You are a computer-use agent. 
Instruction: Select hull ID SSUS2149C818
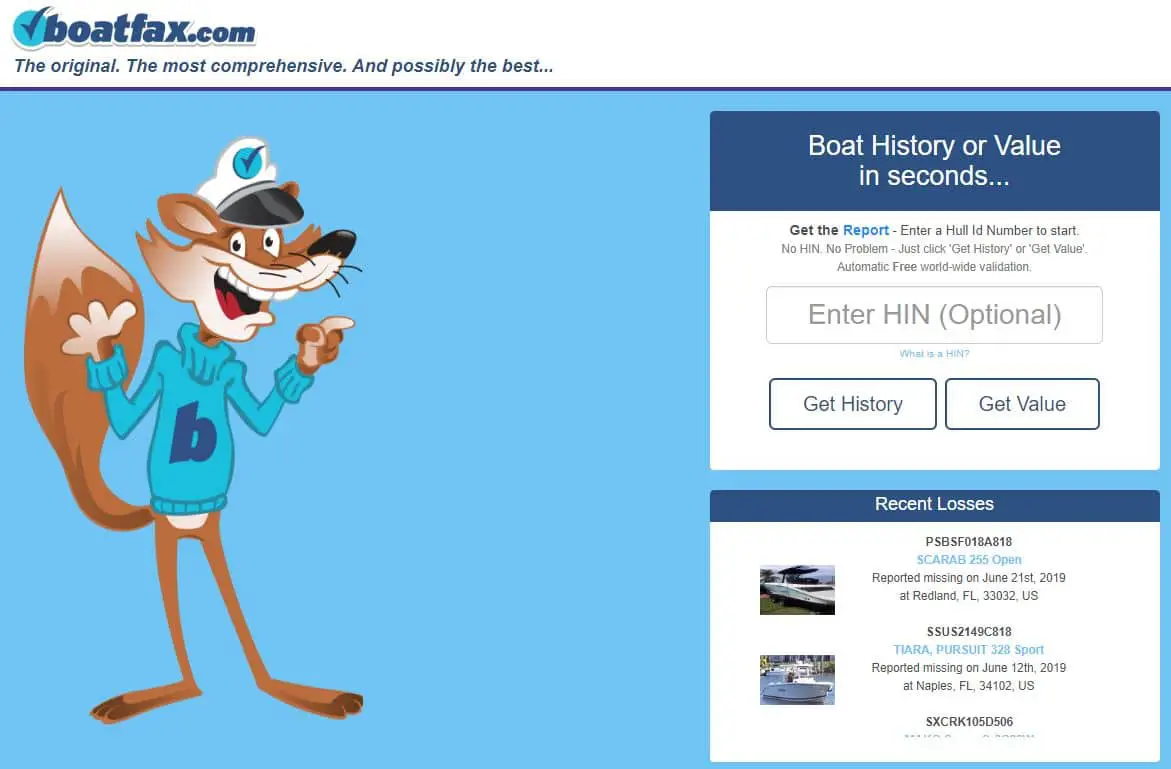pos(968,632)
